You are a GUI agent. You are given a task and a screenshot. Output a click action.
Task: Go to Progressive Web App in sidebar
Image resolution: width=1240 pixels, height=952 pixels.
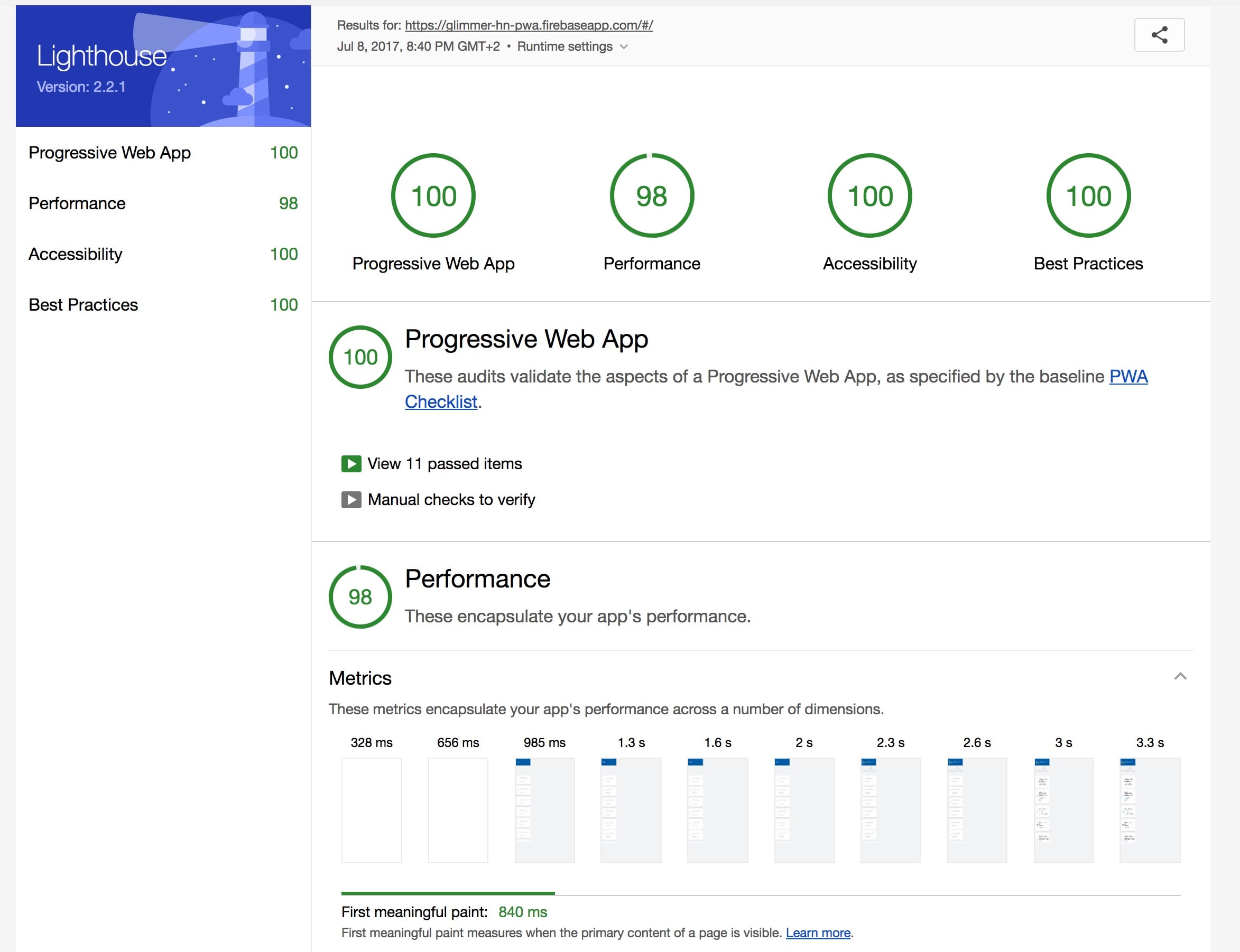click(109, 153)
